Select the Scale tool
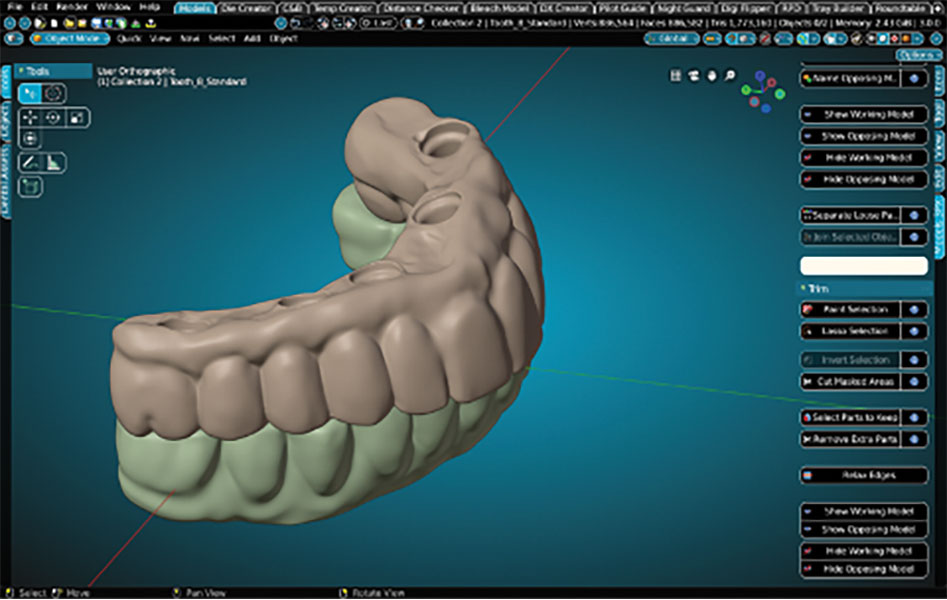947x600 pixels. click(77, 117)
